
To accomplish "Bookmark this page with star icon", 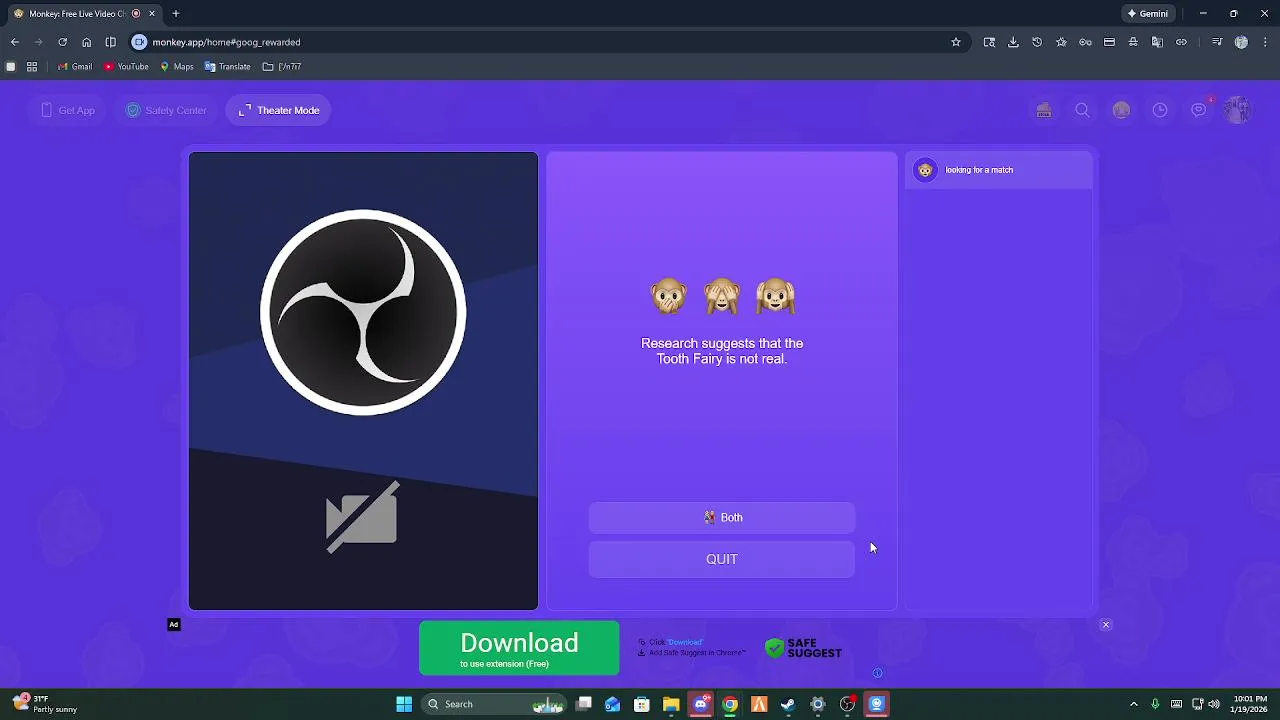I will click(956, 42).
